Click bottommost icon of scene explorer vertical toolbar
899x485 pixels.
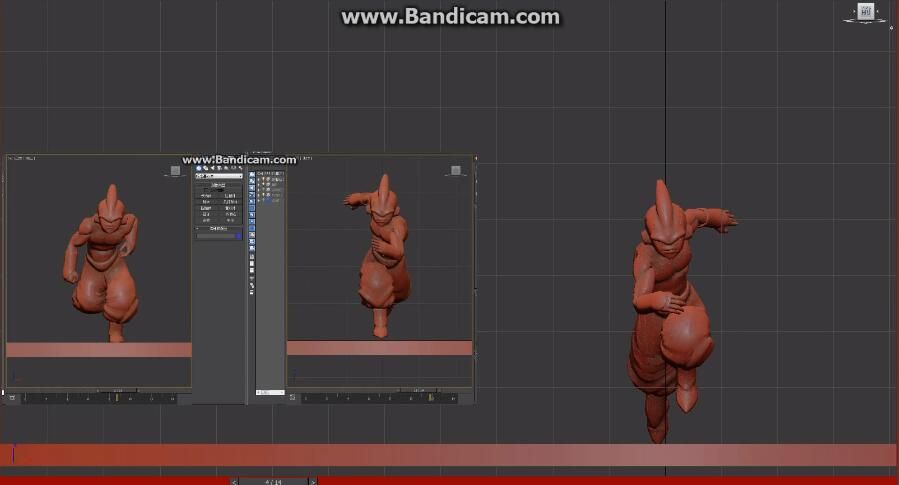pos(252,292)
